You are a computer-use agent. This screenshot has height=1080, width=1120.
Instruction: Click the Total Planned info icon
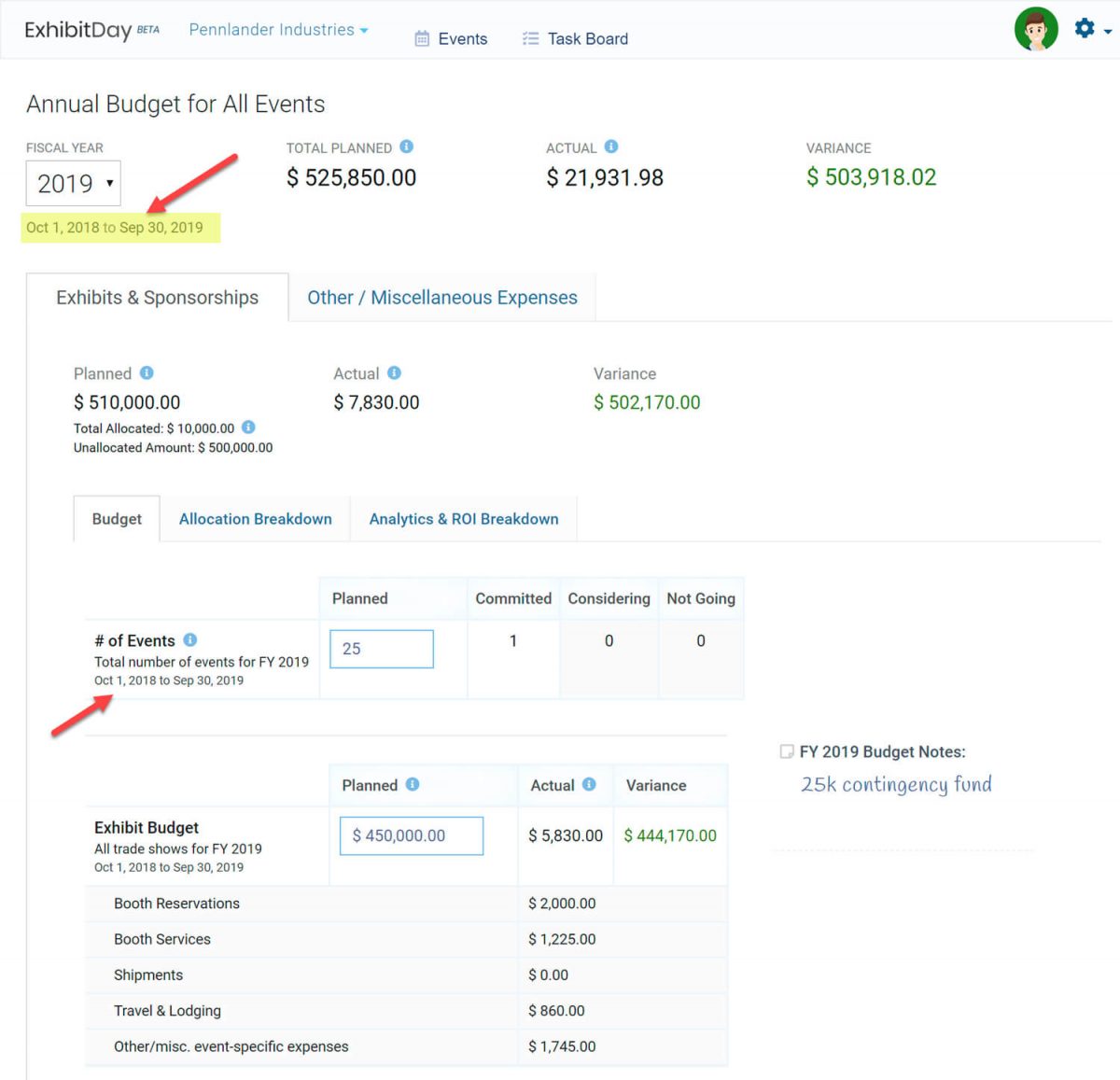406,147
